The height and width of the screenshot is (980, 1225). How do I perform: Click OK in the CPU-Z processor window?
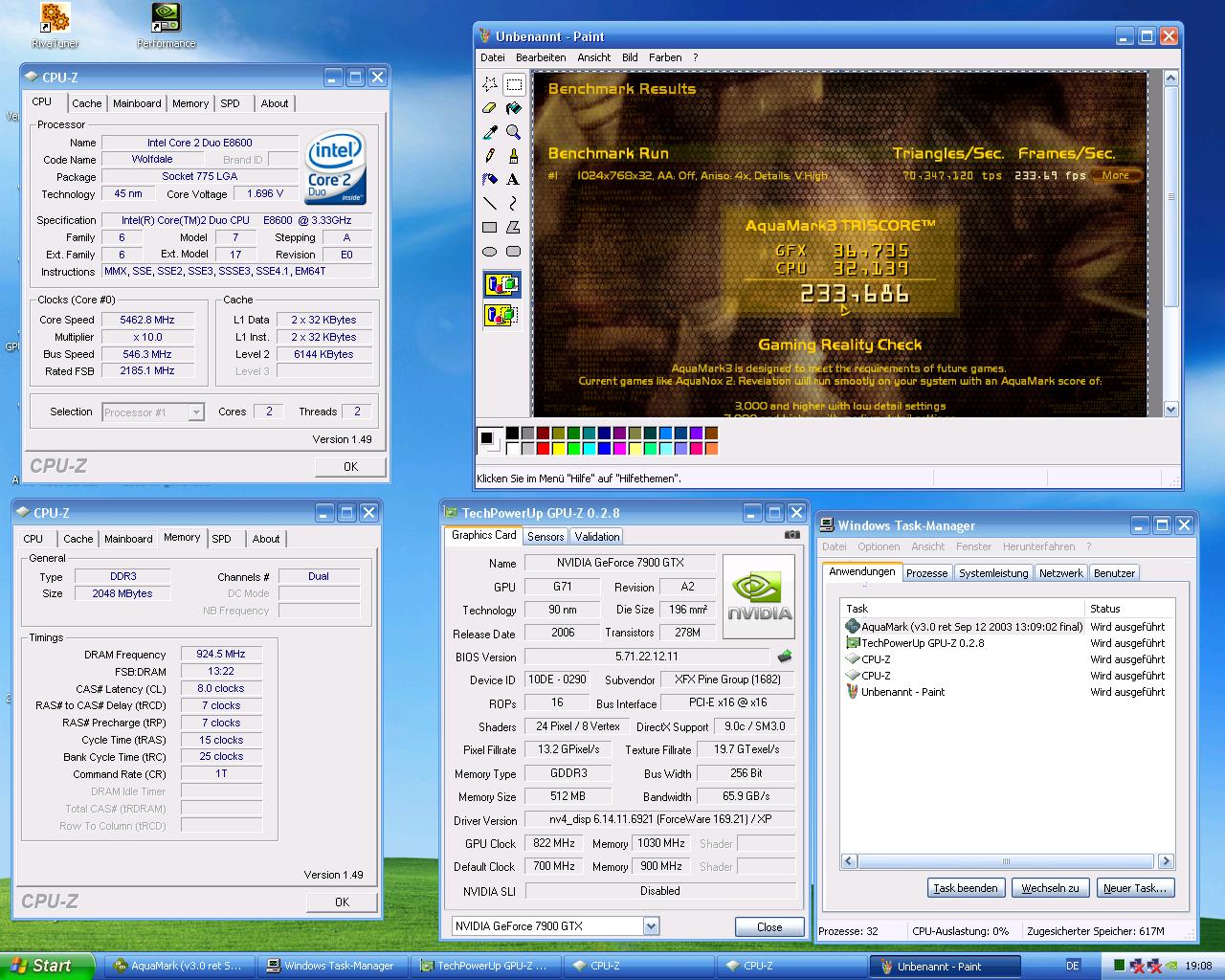pyautogui.click(x=350, y=466)
